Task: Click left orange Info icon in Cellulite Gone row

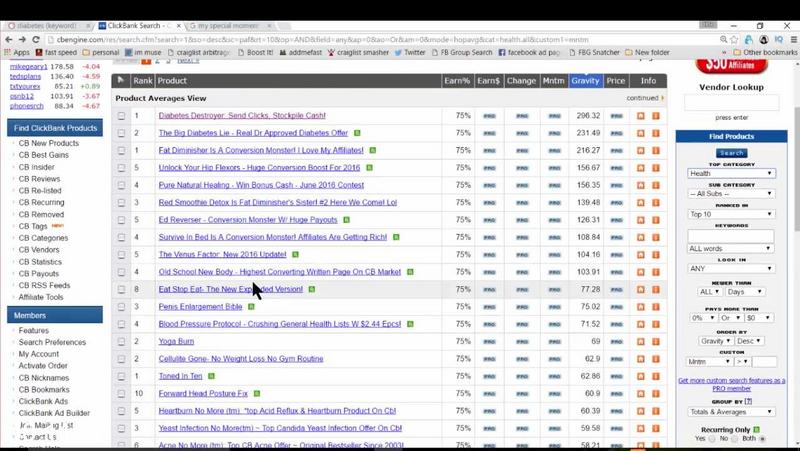Action: coord(641,359)
